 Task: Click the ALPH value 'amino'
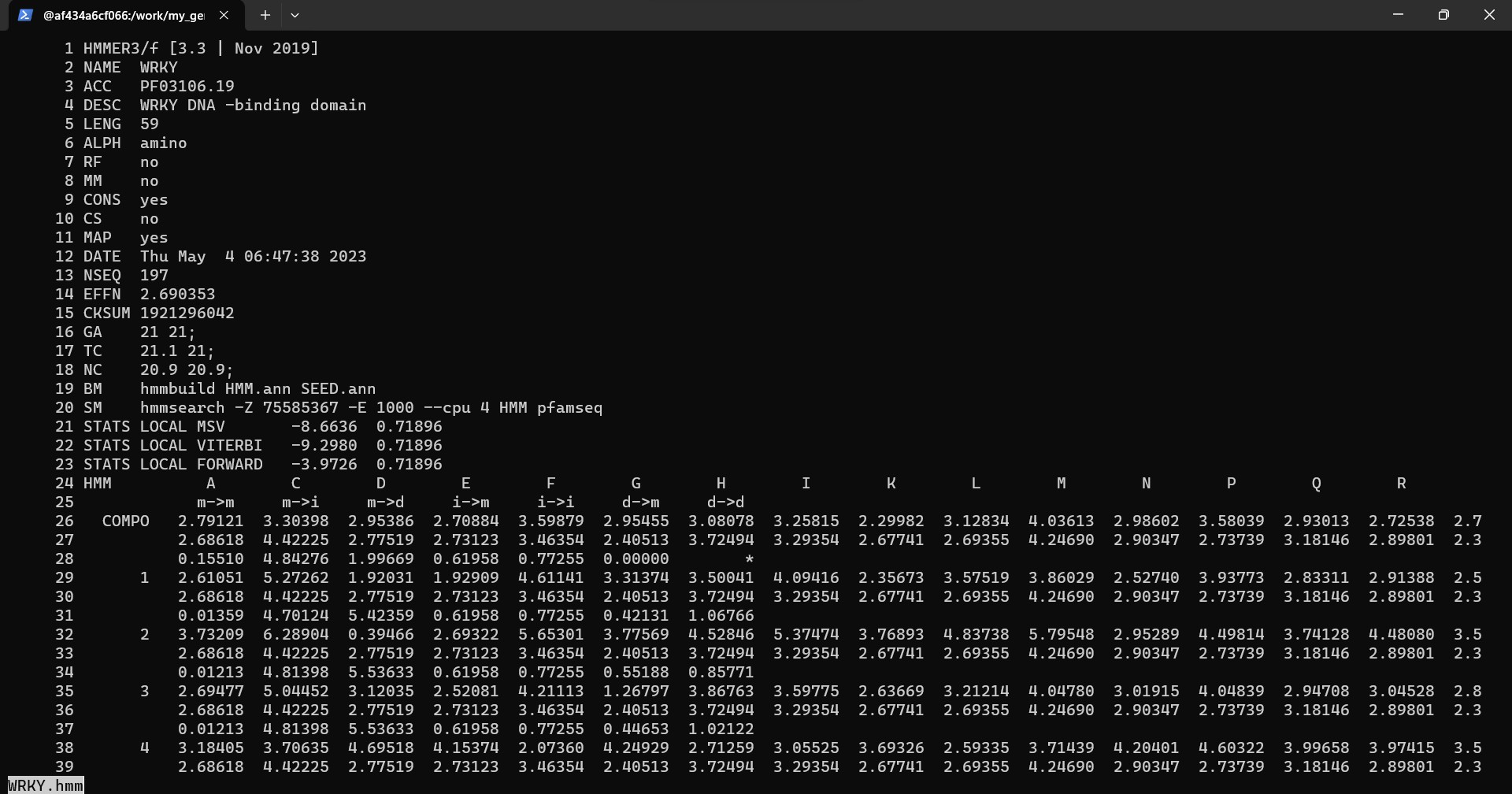click(163, 143)
